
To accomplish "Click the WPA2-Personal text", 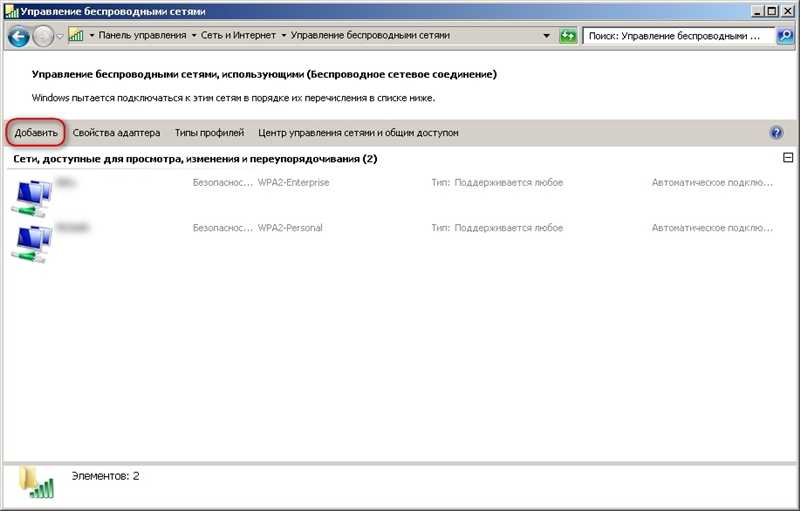I will click(290, 228).
